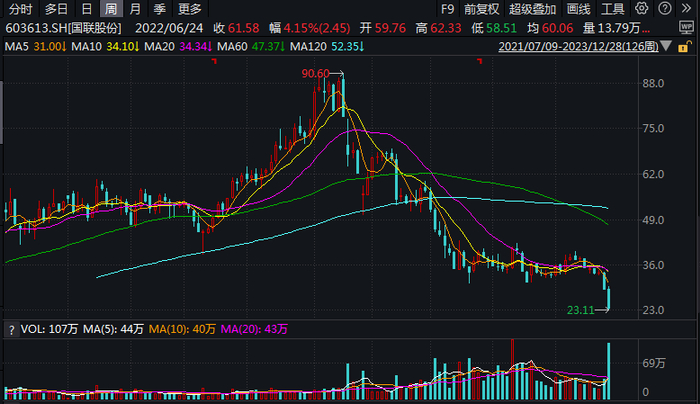
Task: Click the 90.60 high price marker
Action: coord(315,73)
